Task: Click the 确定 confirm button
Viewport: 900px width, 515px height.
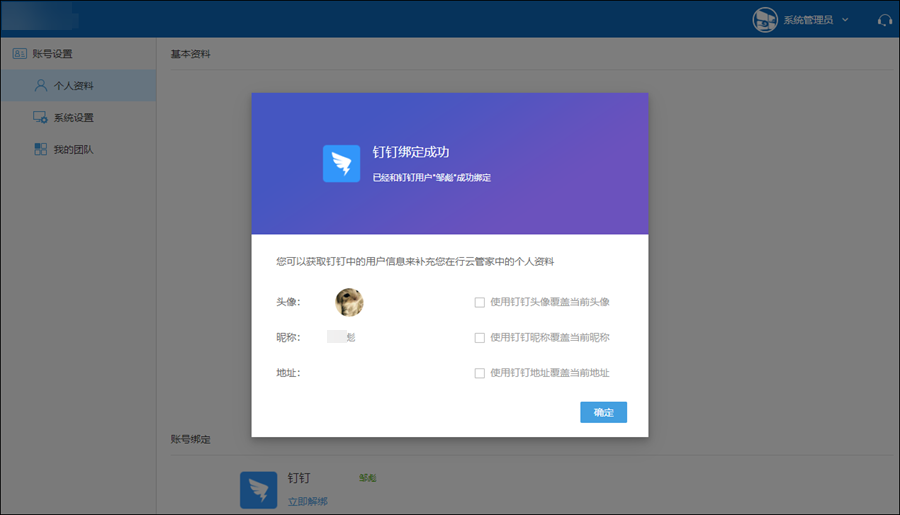Action: pyautogui.click(x=603, y=412)
